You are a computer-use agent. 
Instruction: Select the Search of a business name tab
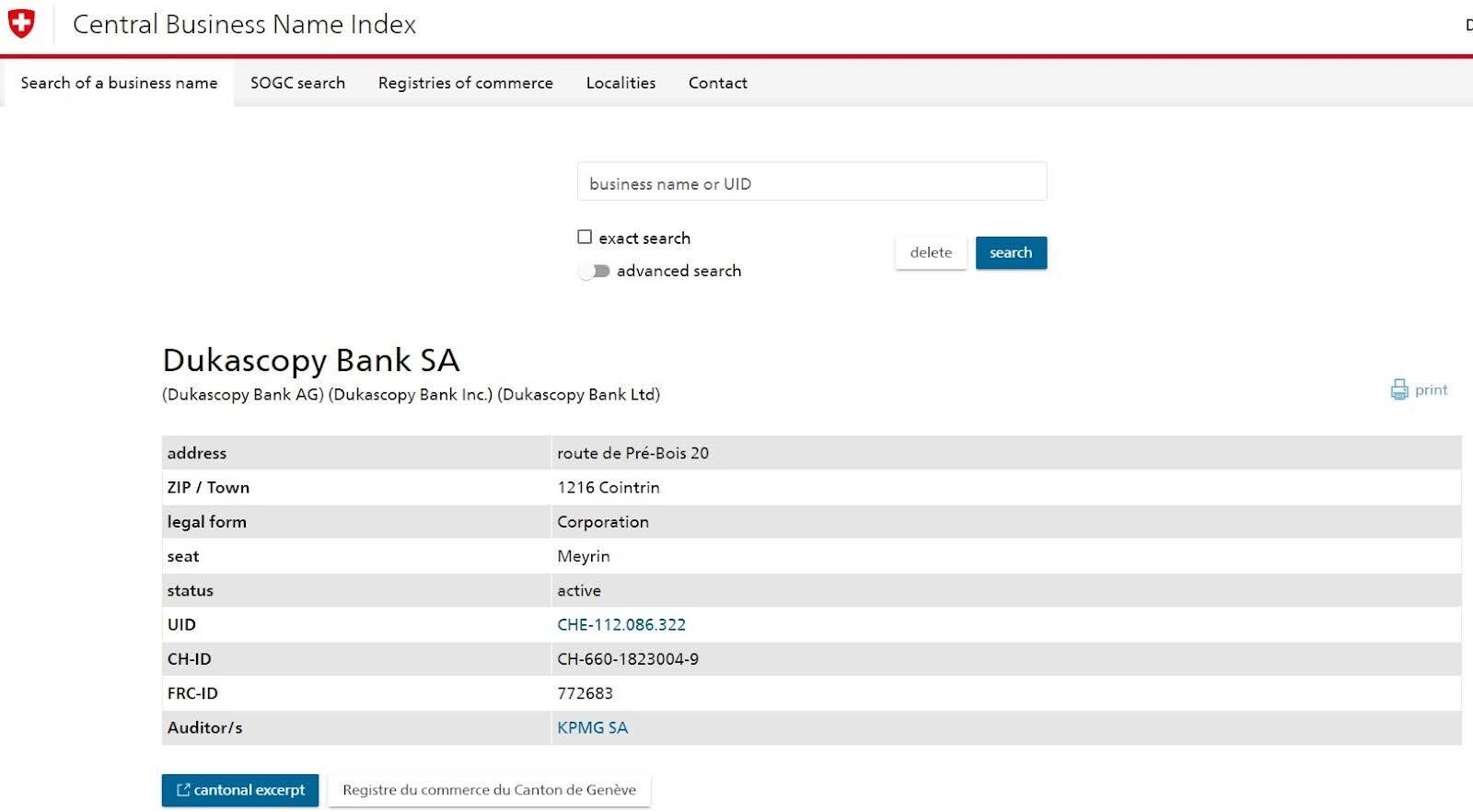tap(119, 83)
